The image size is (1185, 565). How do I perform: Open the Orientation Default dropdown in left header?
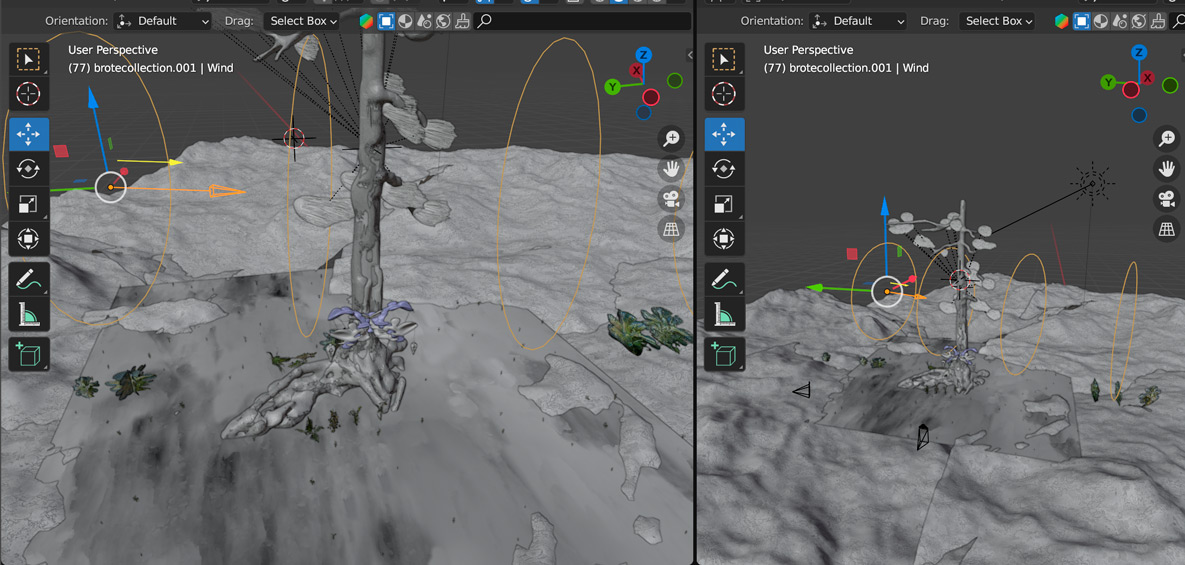[163, 21]
